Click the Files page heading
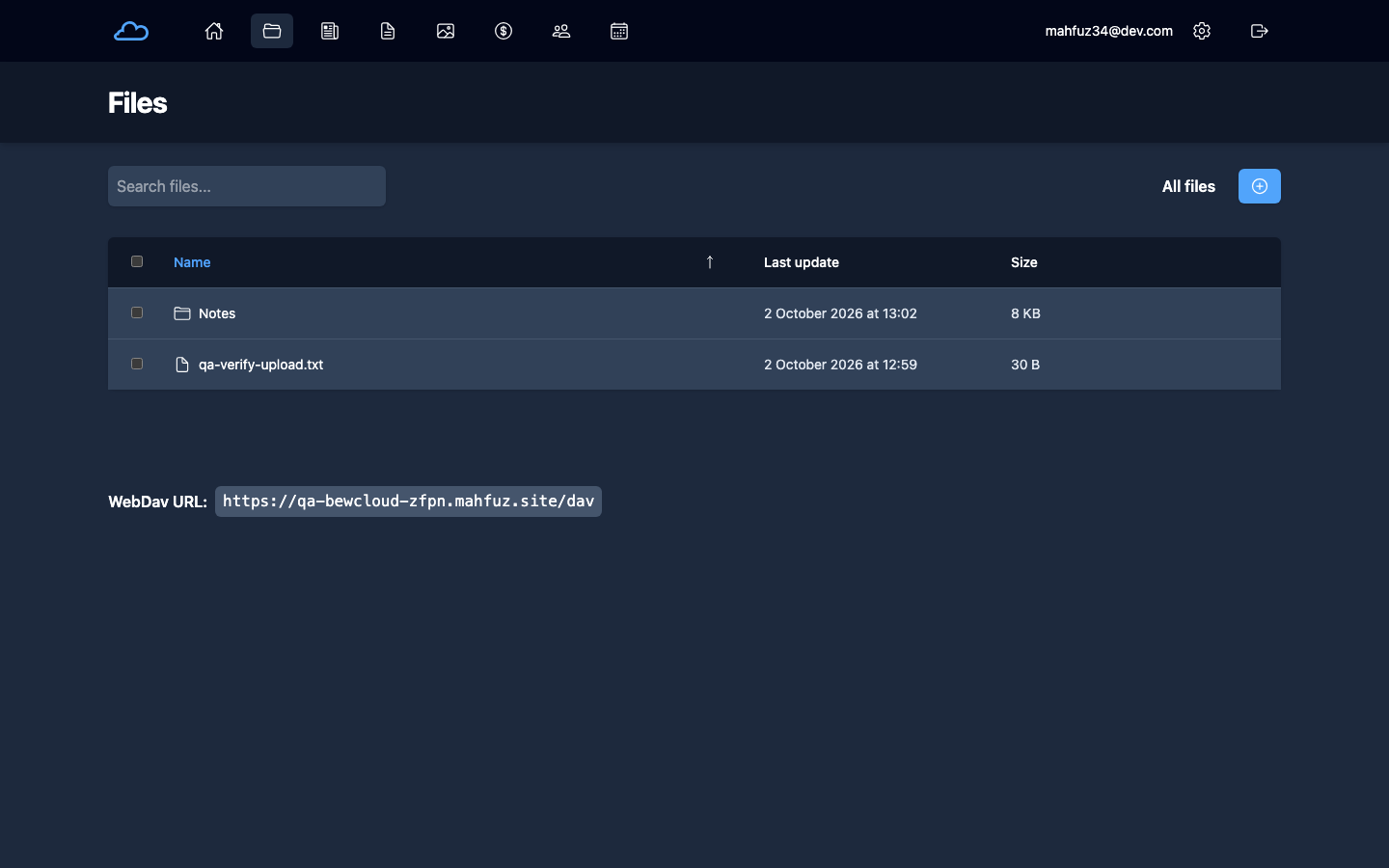 (x=138, y=103)
